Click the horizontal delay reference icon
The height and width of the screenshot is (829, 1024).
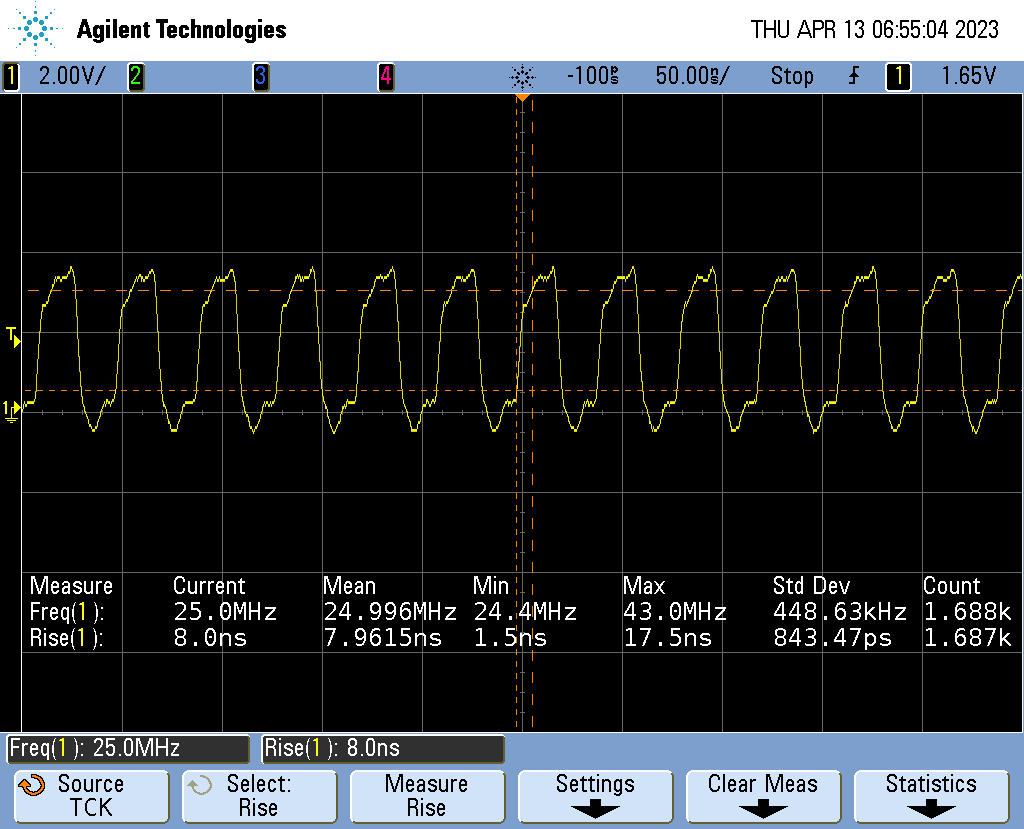pyautogui.click(x=522, y=76)
